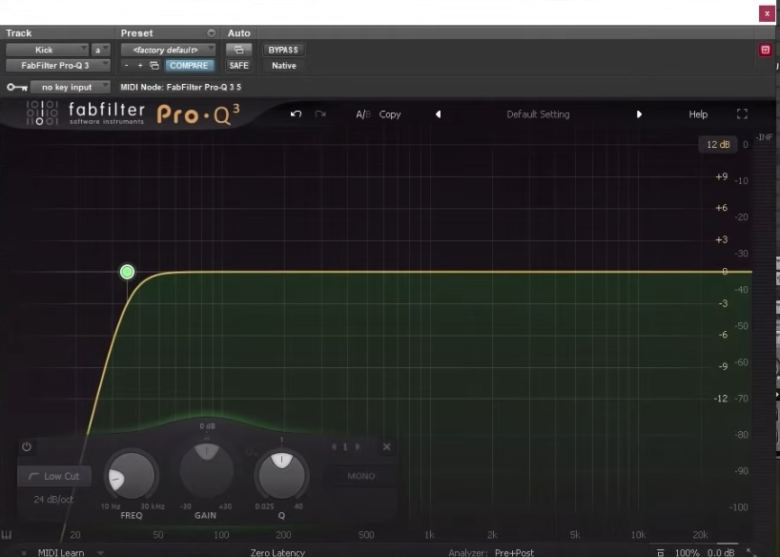Viewport: 780px width, 557px height.
Task: Enable automation SAFE
Action: 239,66
